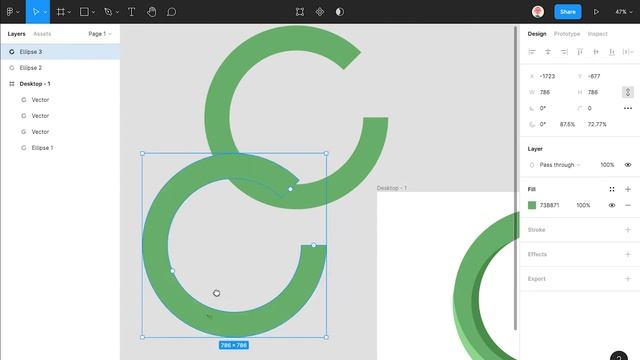The image size is (640, 360).
Task: Open the 47% zoom dropdown
Action: tap(624, 12)
